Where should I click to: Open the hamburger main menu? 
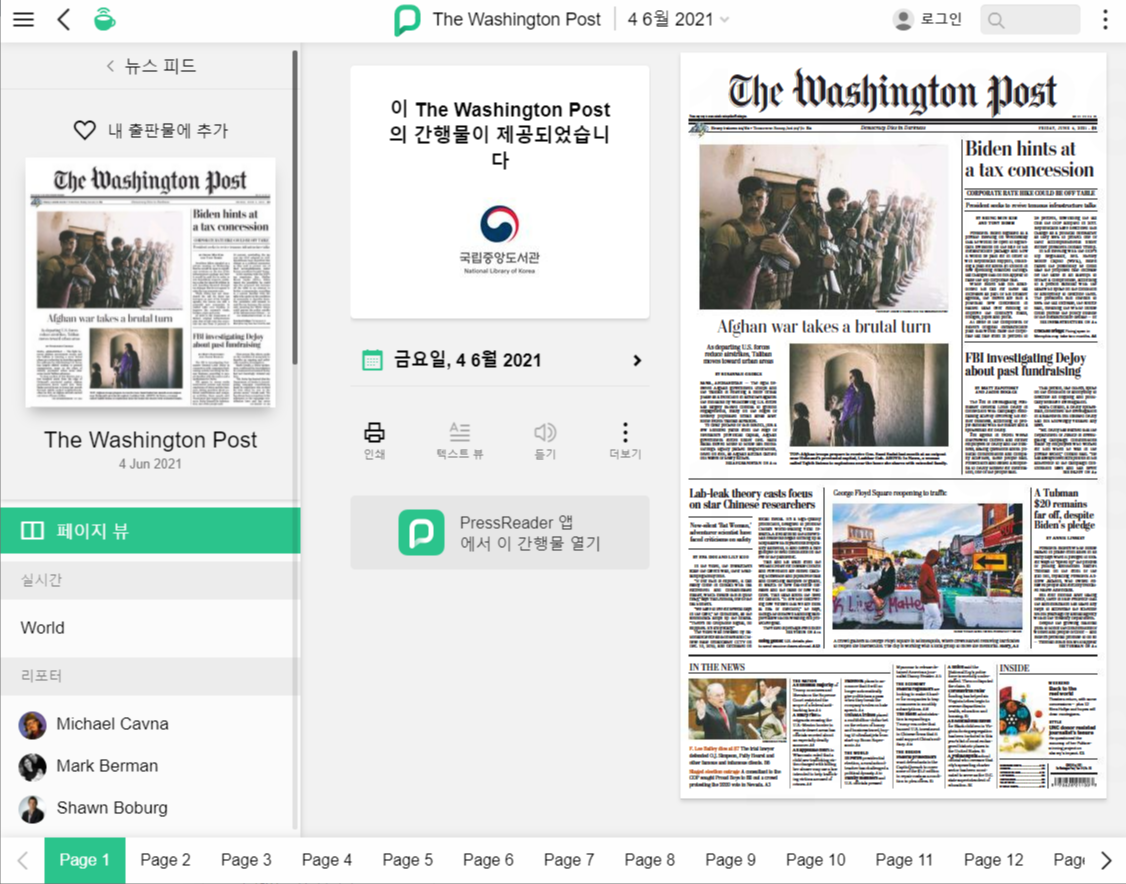point(24,19)
